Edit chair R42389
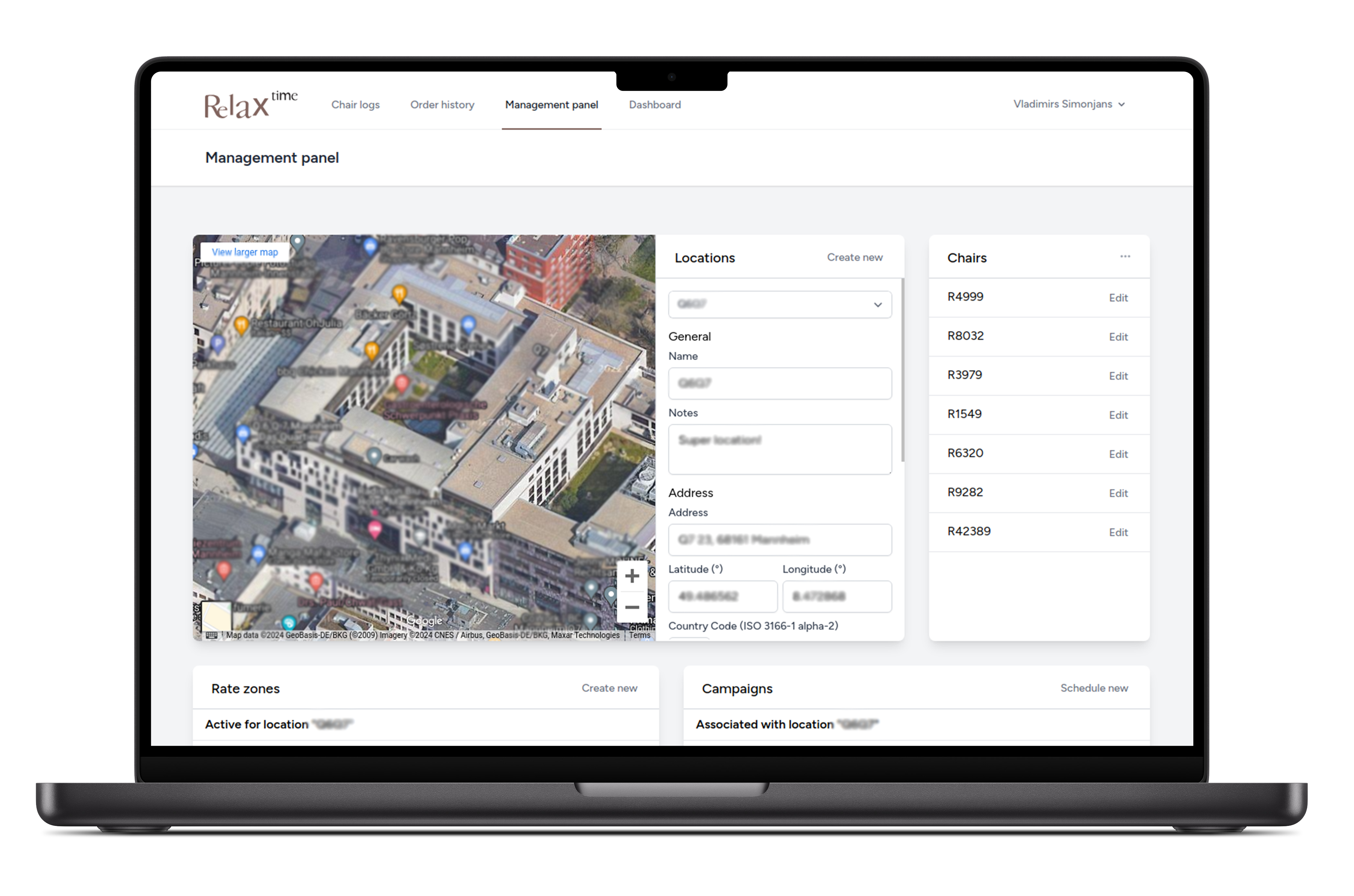The width and height of the screenshot is (1354, 896). click(x=1118, y=533)
